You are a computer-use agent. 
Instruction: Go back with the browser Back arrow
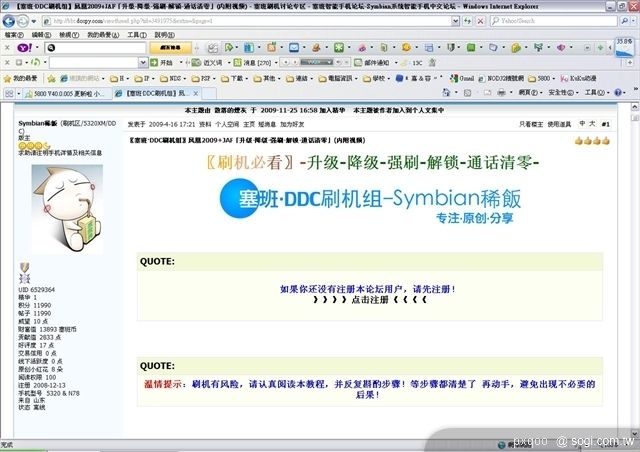pos(9,21)
